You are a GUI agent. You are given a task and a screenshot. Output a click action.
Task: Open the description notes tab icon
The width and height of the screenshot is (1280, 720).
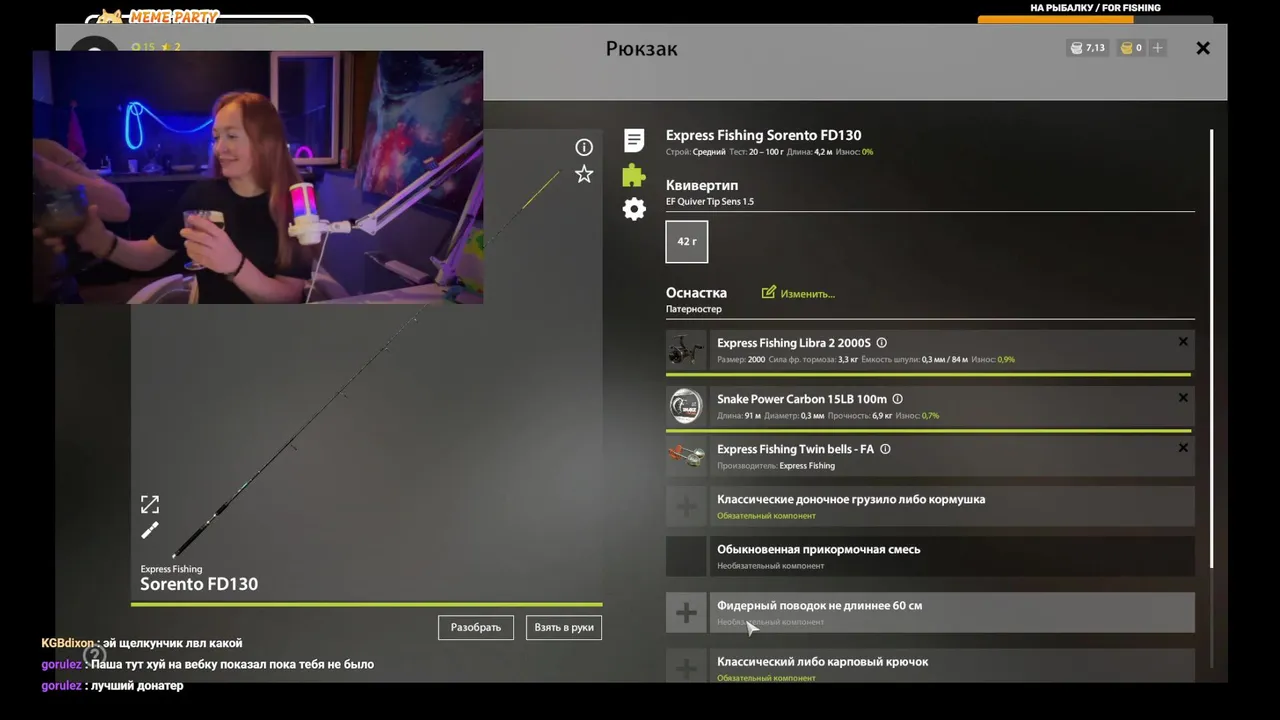tap(634, 140)
